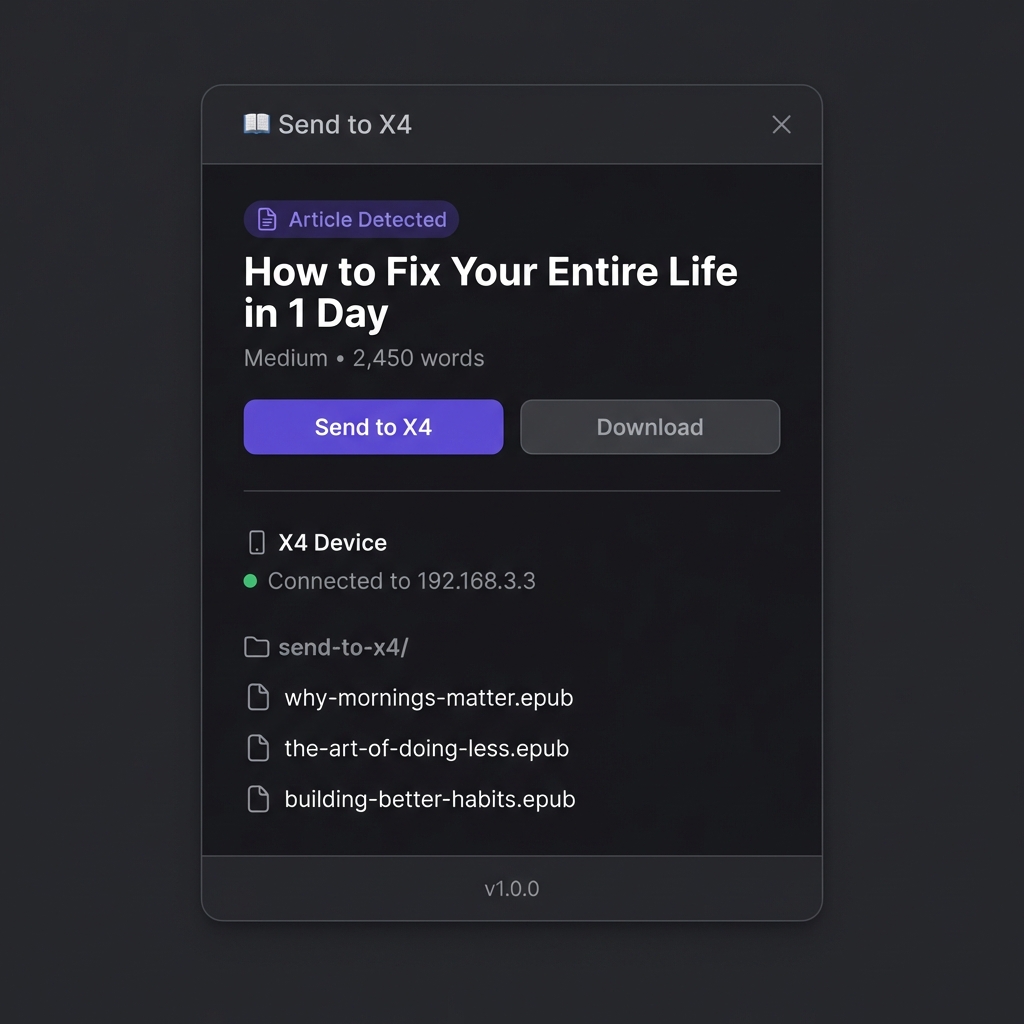This screenshot has width=1024, height=1024.
Task: Click the file icon beside why-mornings-matter.epub
Action: [259, 697]
